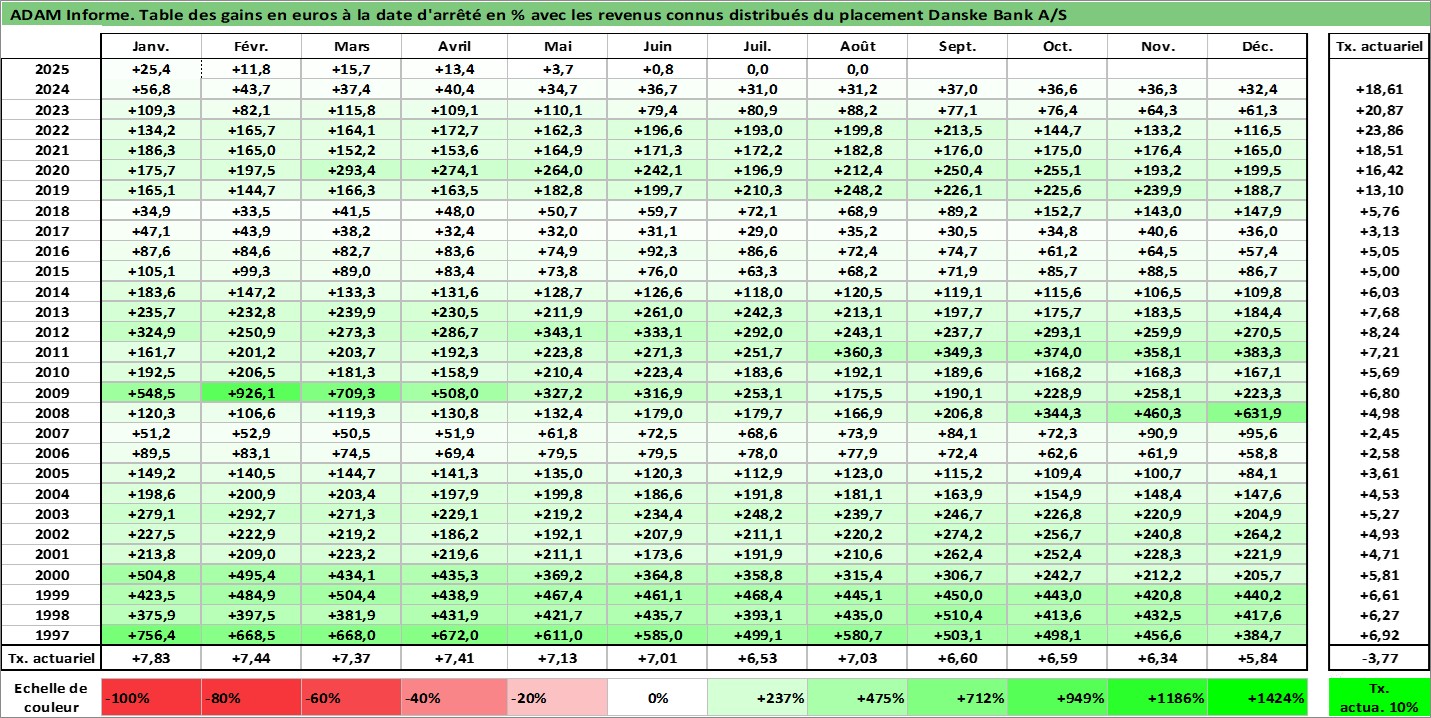Click the '+23,86' actuarial rate for 2022
1431x718 pixels.
pos(1379,130)
